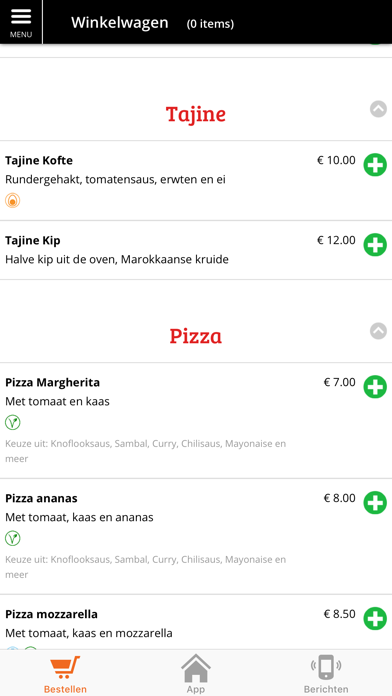Tap the Tajine Kip description text
The height and width of the screenshot is (696, 392).
point(117,259)
